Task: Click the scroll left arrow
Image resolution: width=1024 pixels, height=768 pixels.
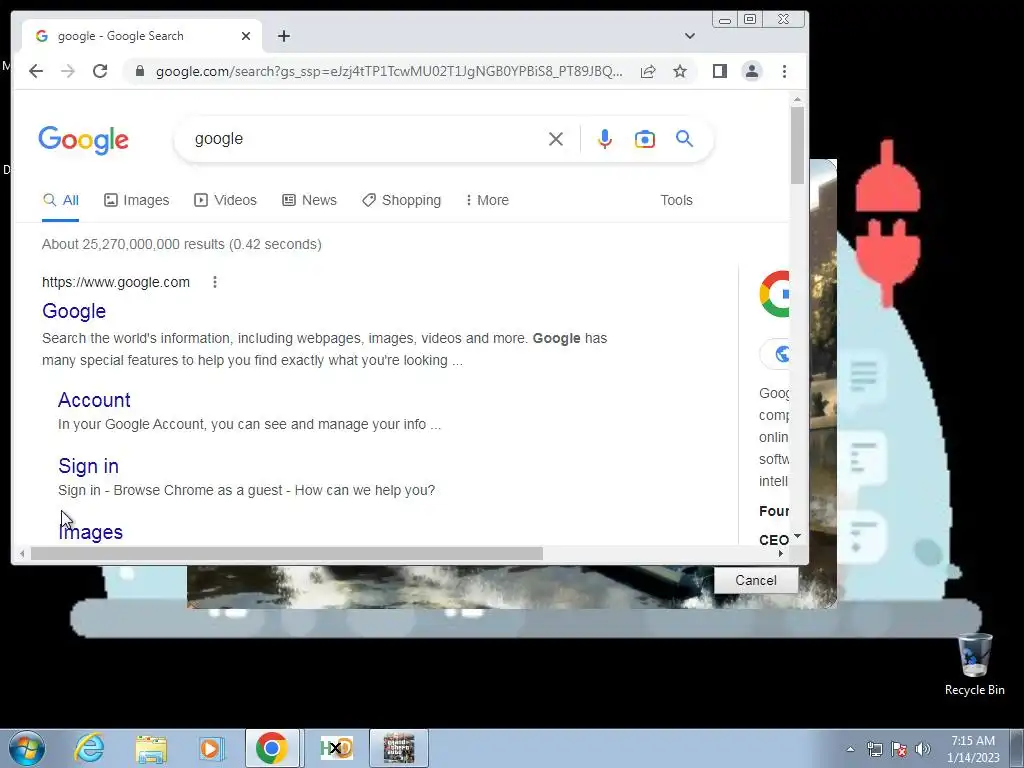Action: tap(22, 554)
